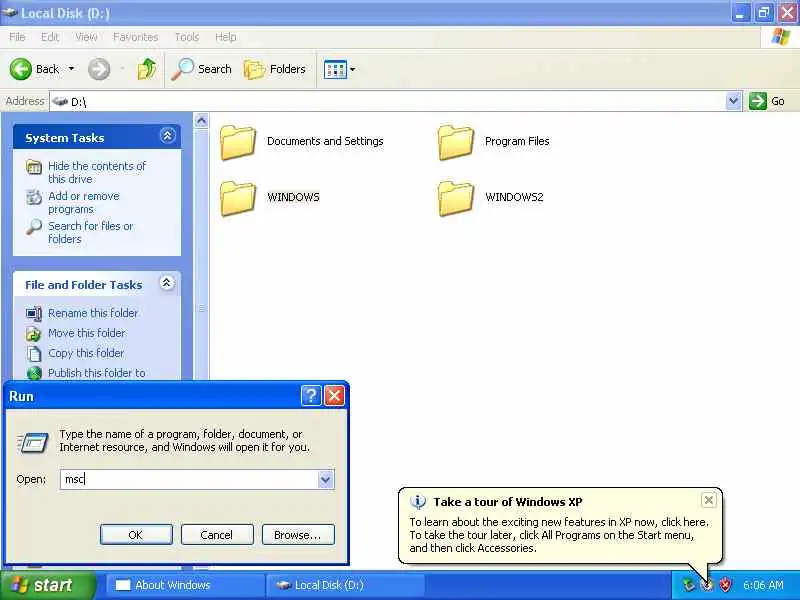Go up one folder level icon
The image size is (800, 600).
[x=147, y=69]
